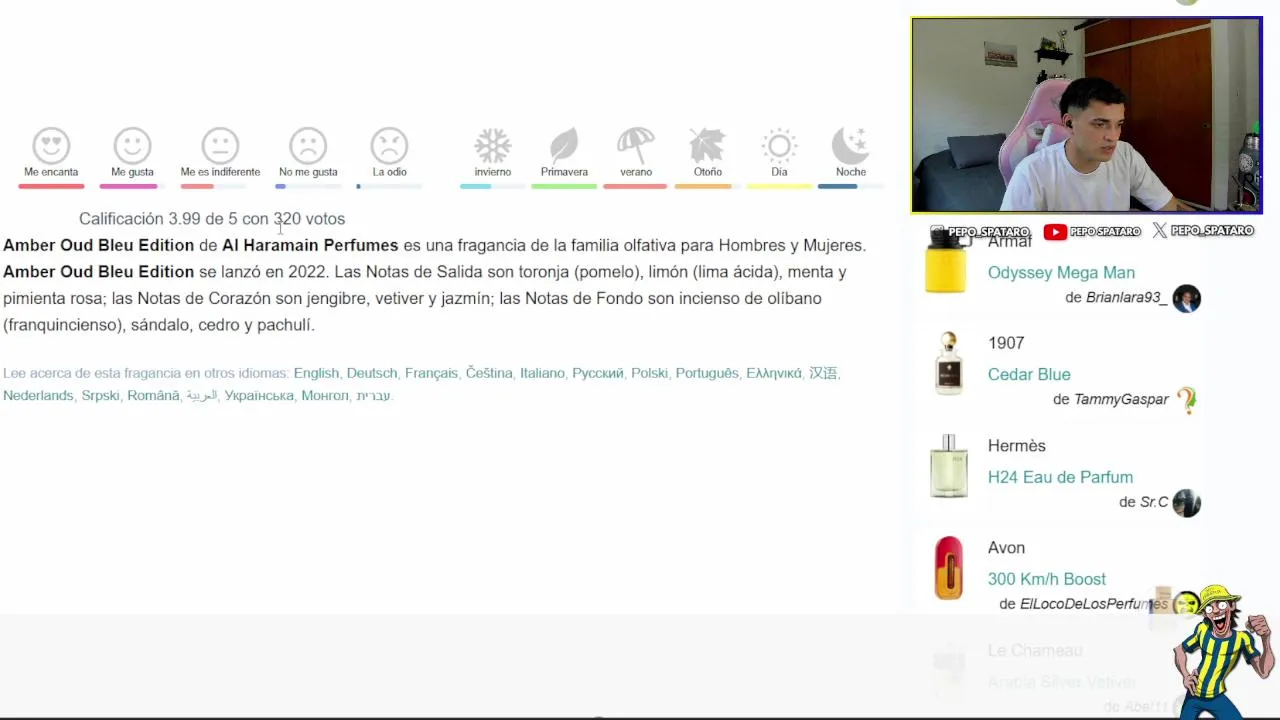Screen dimensions: 1280x720
Task: Select the invierno snowflake icon
Action: coord(492,146)
